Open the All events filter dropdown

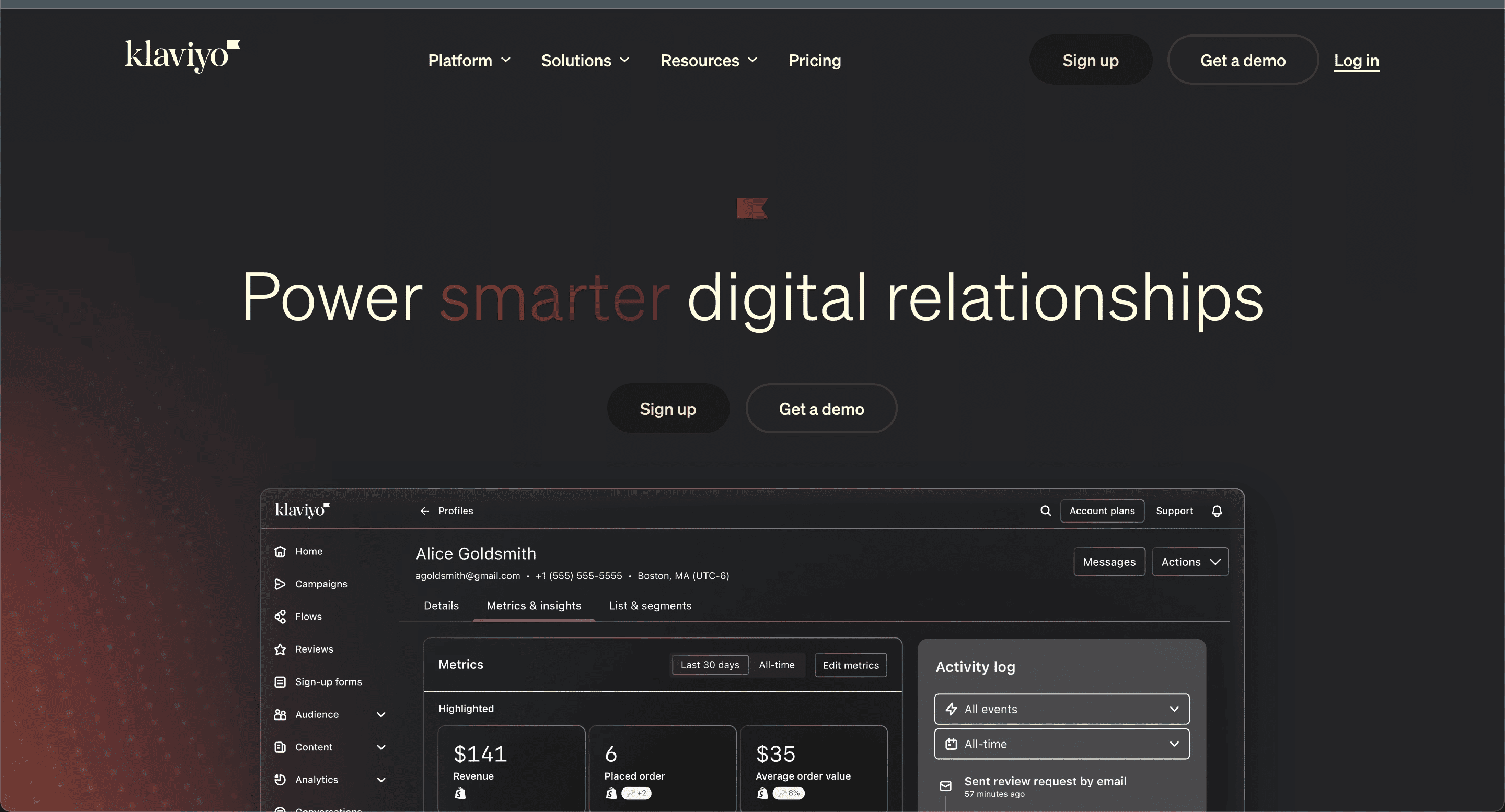coord(1061,709)
